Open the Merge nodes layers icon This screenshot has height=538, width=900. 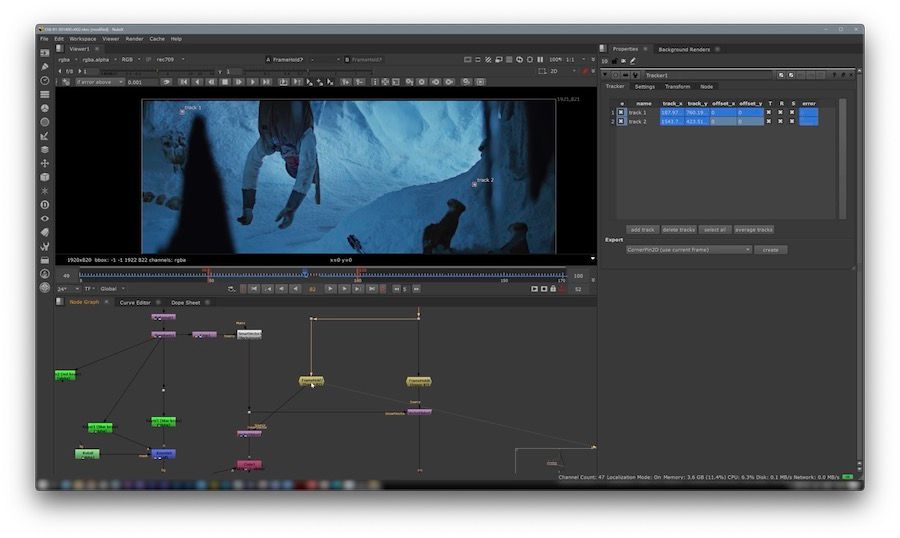[x=45, y=149]
